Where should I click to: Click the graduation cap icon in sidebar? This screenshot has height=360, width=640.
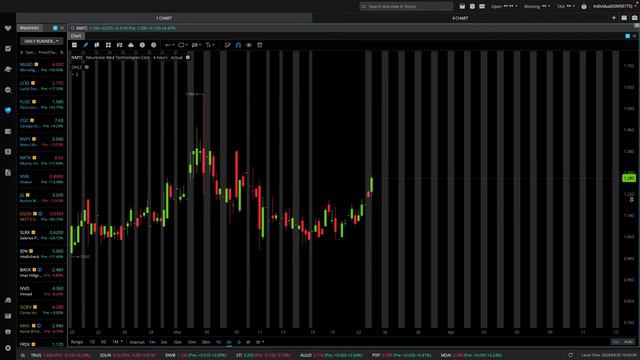coord(8,69)
